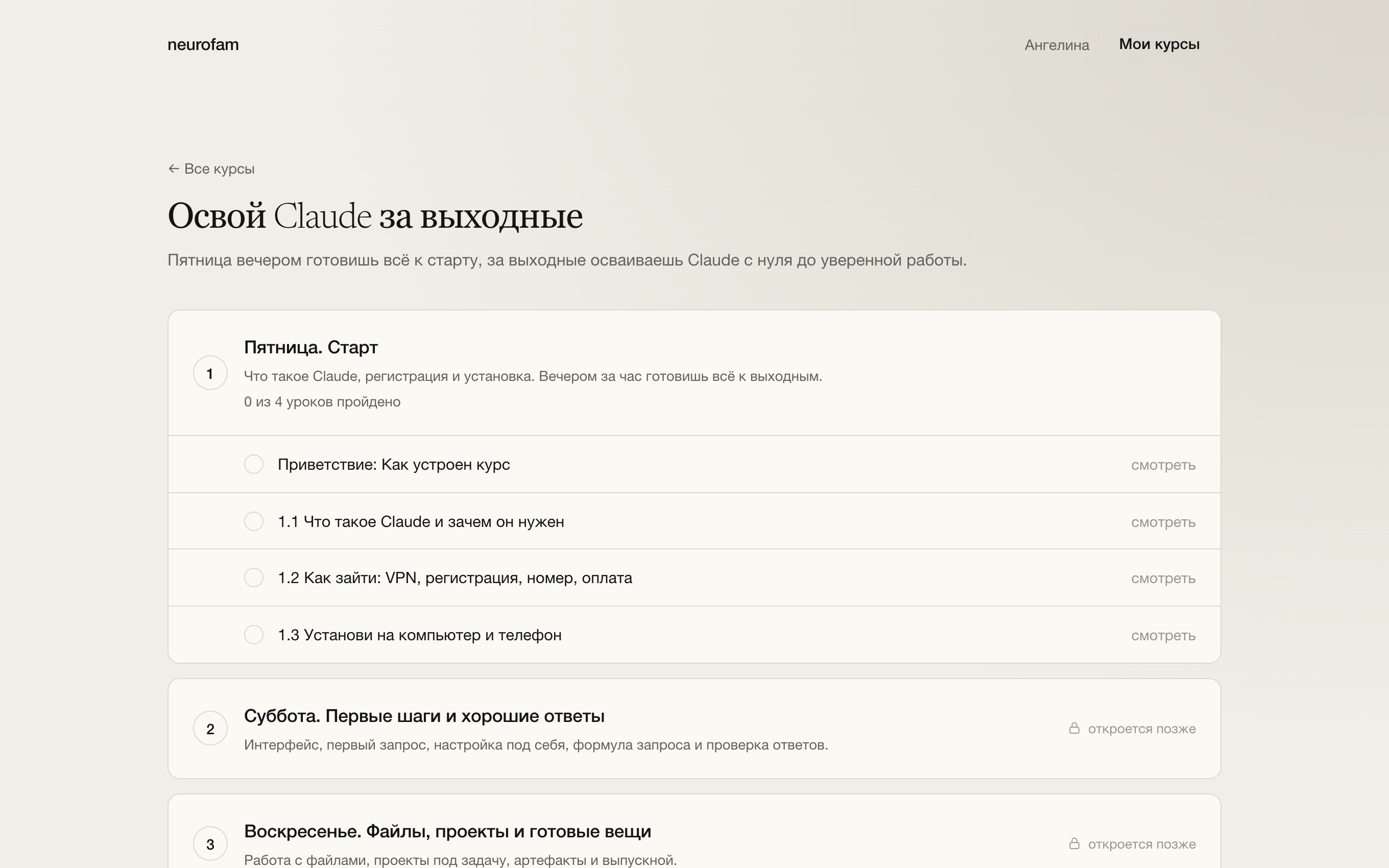Open lesson Приветствие: Как устроен курс

pyautogui.click(x=694, y=465)
